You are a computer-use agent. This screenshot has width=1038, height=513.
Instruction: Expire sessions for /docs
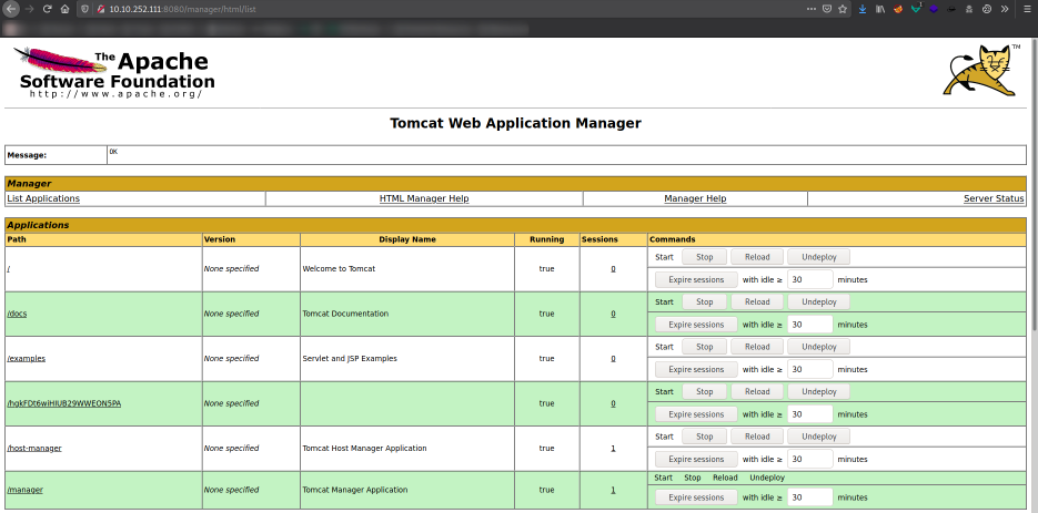(696, 325)
